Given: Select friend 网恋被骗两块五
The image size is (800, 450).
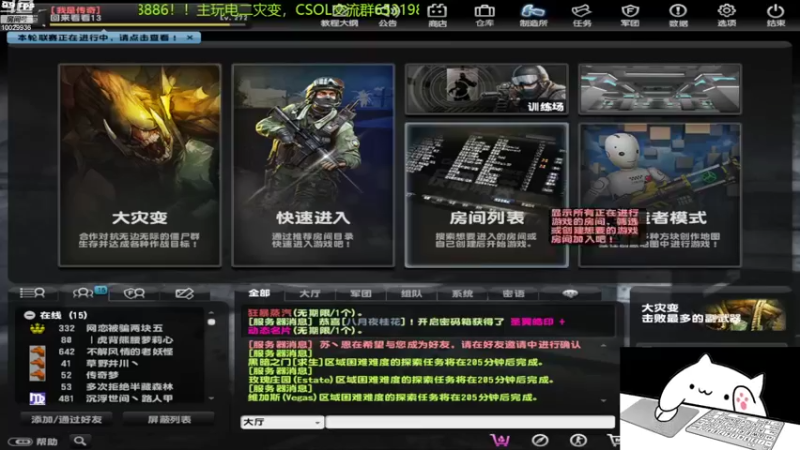Looking at the screenshot, I should pos(124,328).
